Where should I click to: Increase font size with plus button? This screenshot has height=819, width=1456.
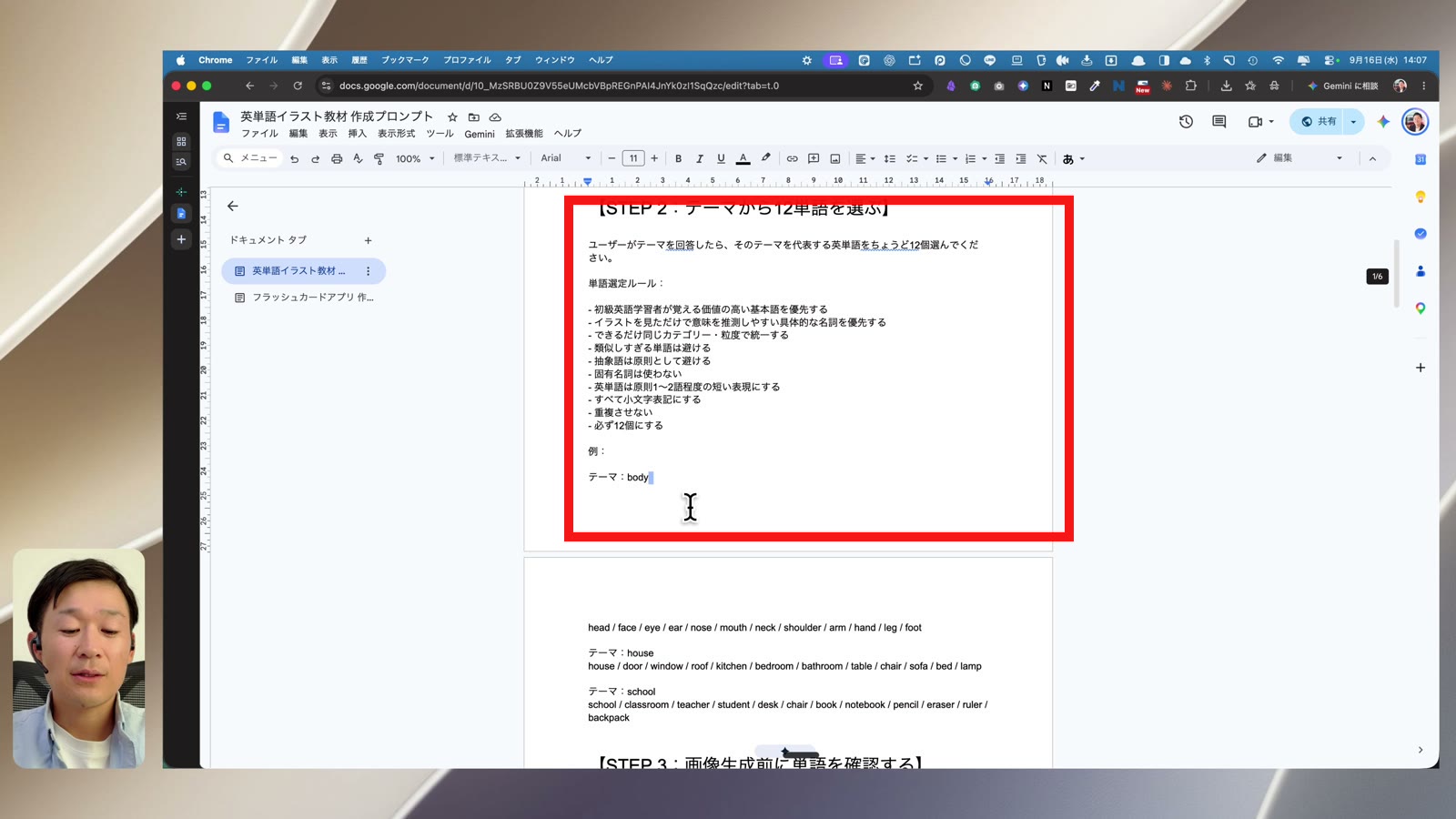pos(654,158)
